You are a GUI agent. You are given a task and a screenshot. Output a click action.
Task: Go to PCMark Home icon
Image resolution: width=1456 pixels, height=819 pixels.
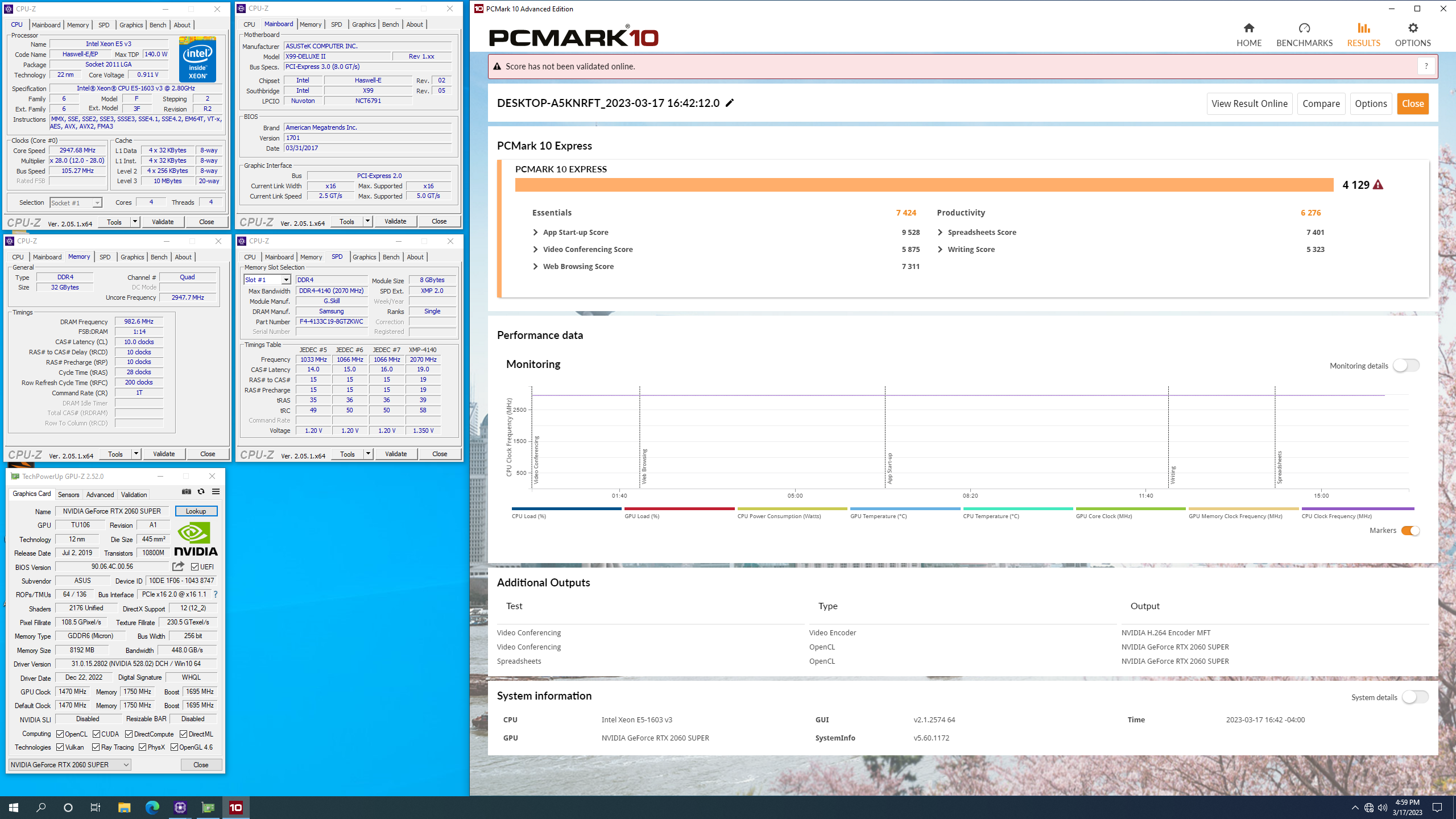[x=1248, y=28]
